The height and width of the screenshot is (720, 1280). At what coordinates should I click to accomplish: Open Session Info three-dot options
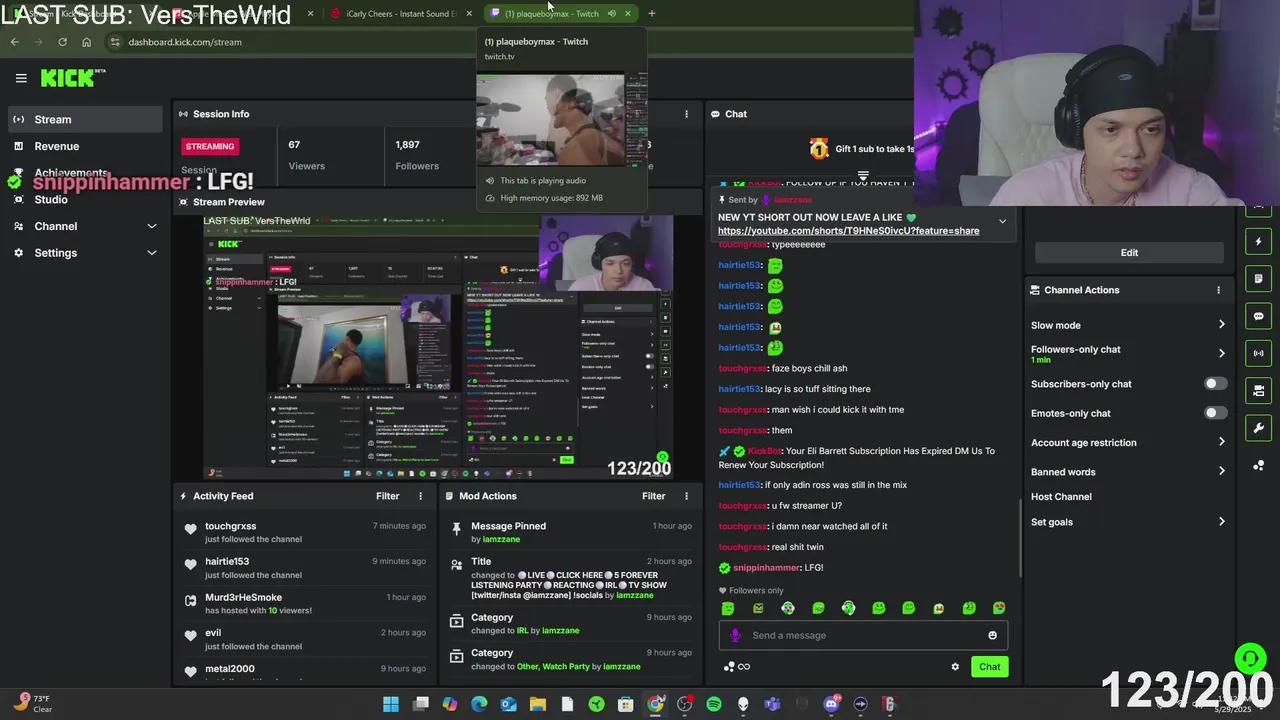(686, 114)
